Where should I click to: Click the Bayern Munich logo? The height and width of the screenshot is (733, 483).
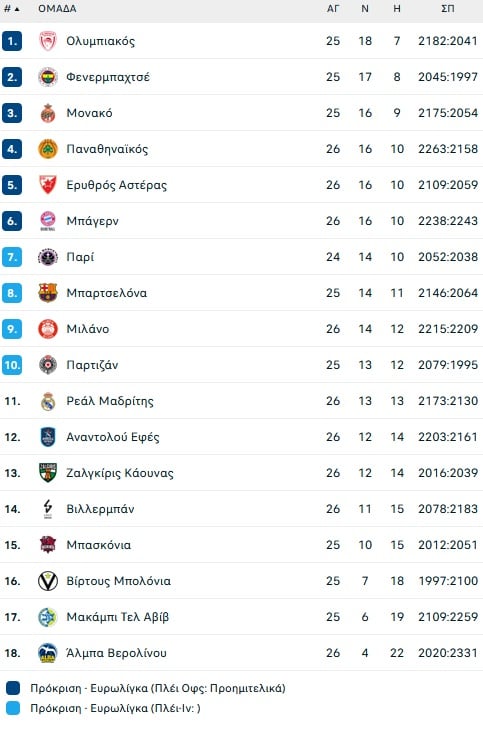coord(48,221)
